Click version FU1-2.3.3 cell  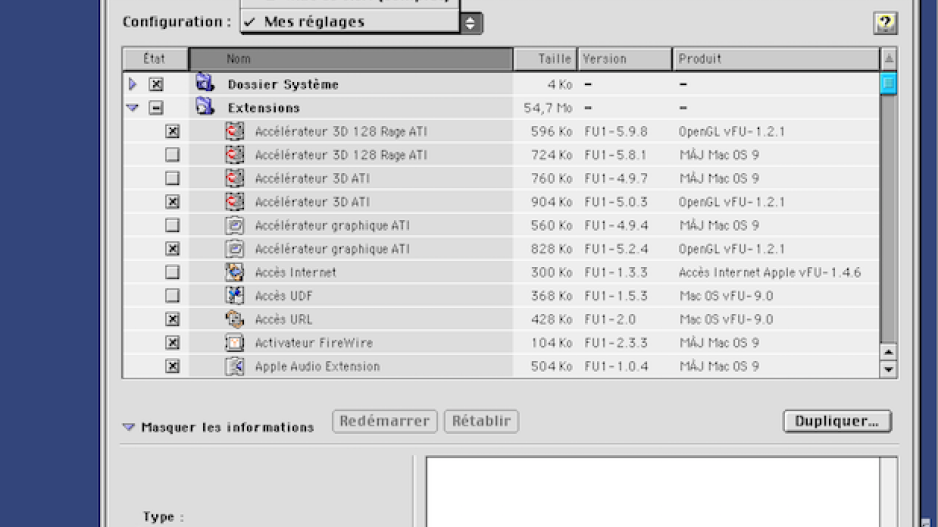pyautogui.click(x=616, y=343)
